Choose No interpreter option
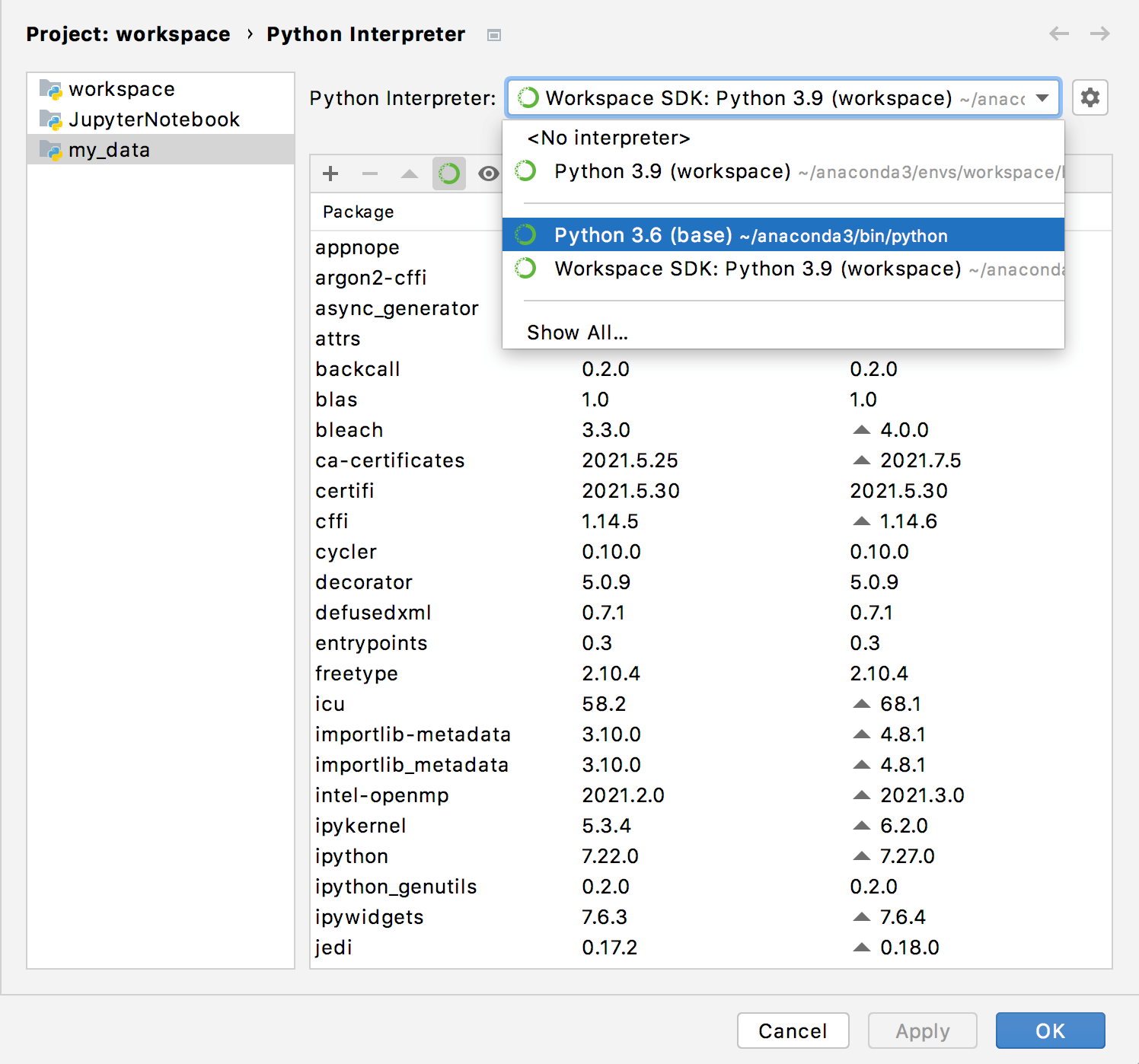Viewport: 1139px width, 1064px height. [x=609, y=138]
